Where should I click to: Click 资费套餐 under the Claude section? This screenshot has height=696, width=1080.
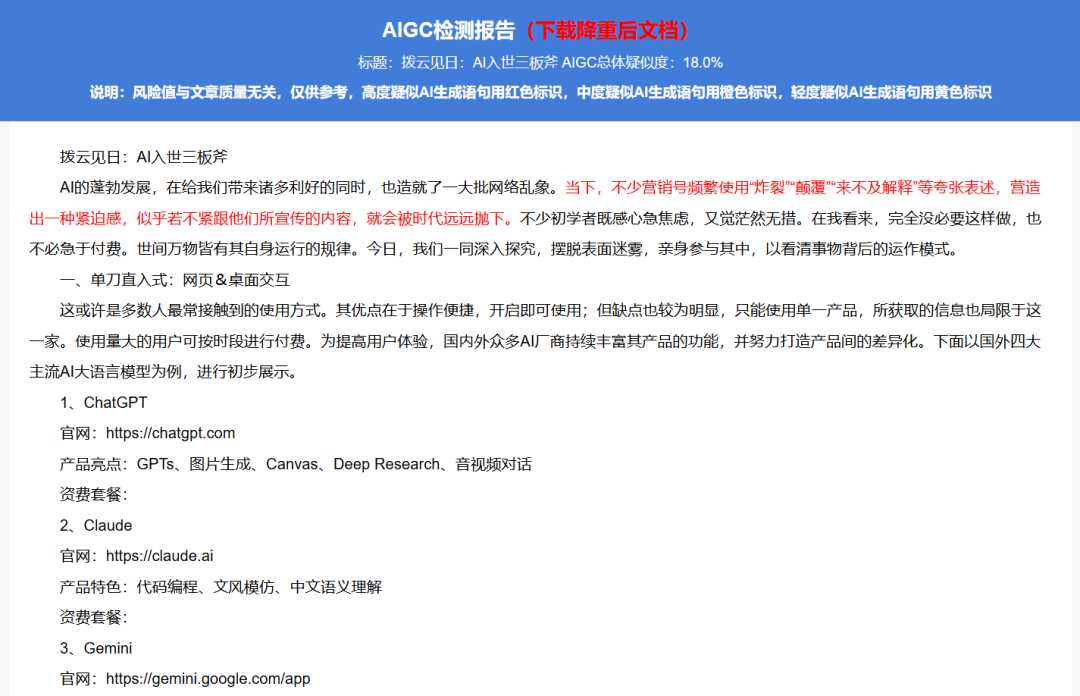point(94,617)
